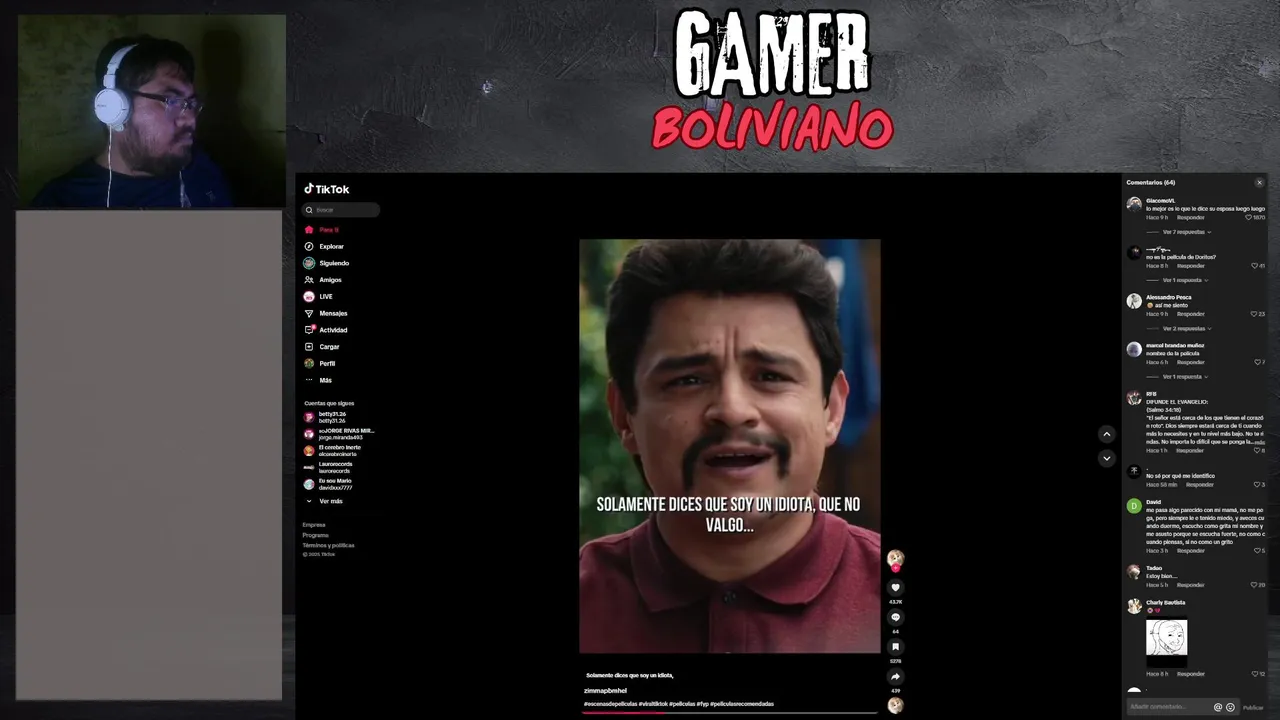Screen dimensions: 1280x720
Task: Close the Comentarios panel
Action: click(1259, 183)
